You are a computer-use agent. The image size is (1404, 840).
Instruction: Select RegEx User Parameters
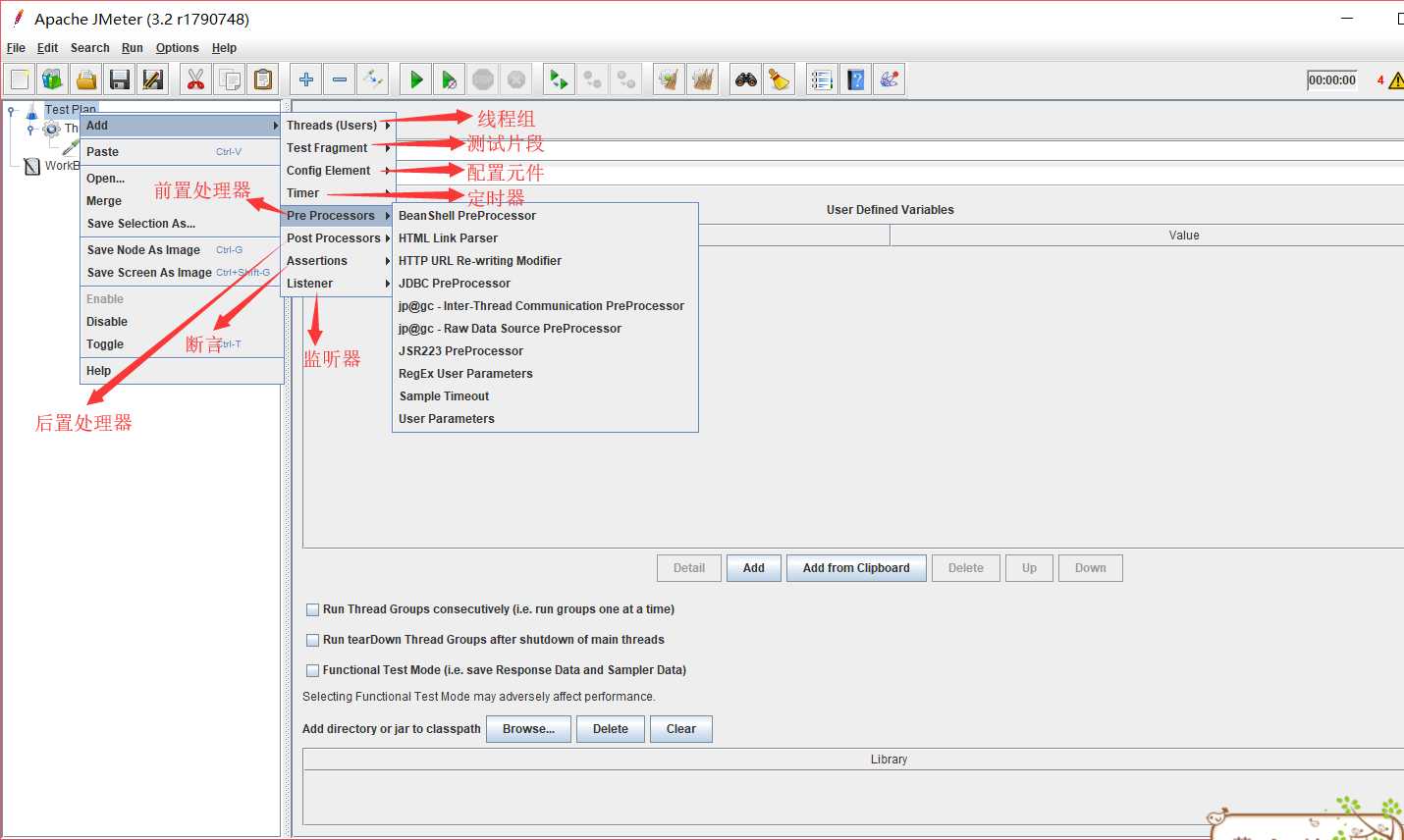[545, 374]
